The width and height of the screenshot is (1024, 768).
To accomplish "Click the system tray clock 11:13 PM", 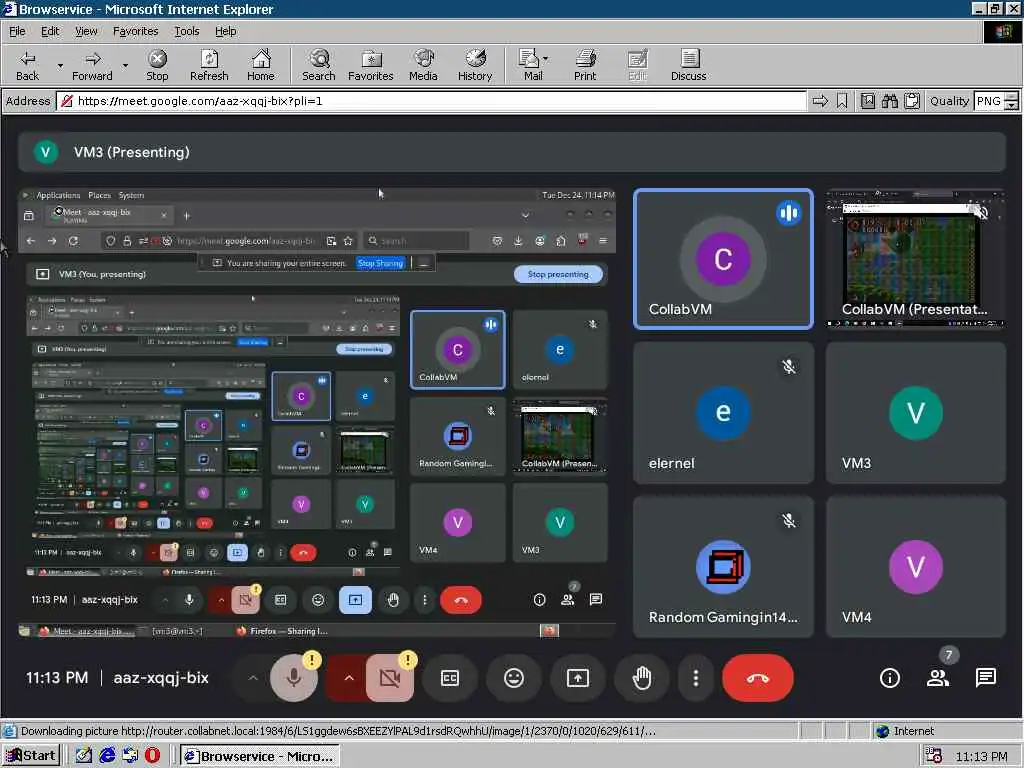I will [981, 756].
